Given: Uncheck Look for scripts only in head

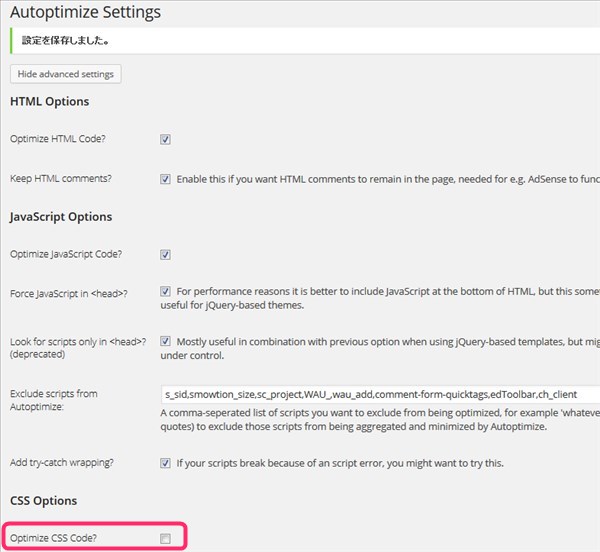Looking at the screenshot, I should [x=165, y=341].
